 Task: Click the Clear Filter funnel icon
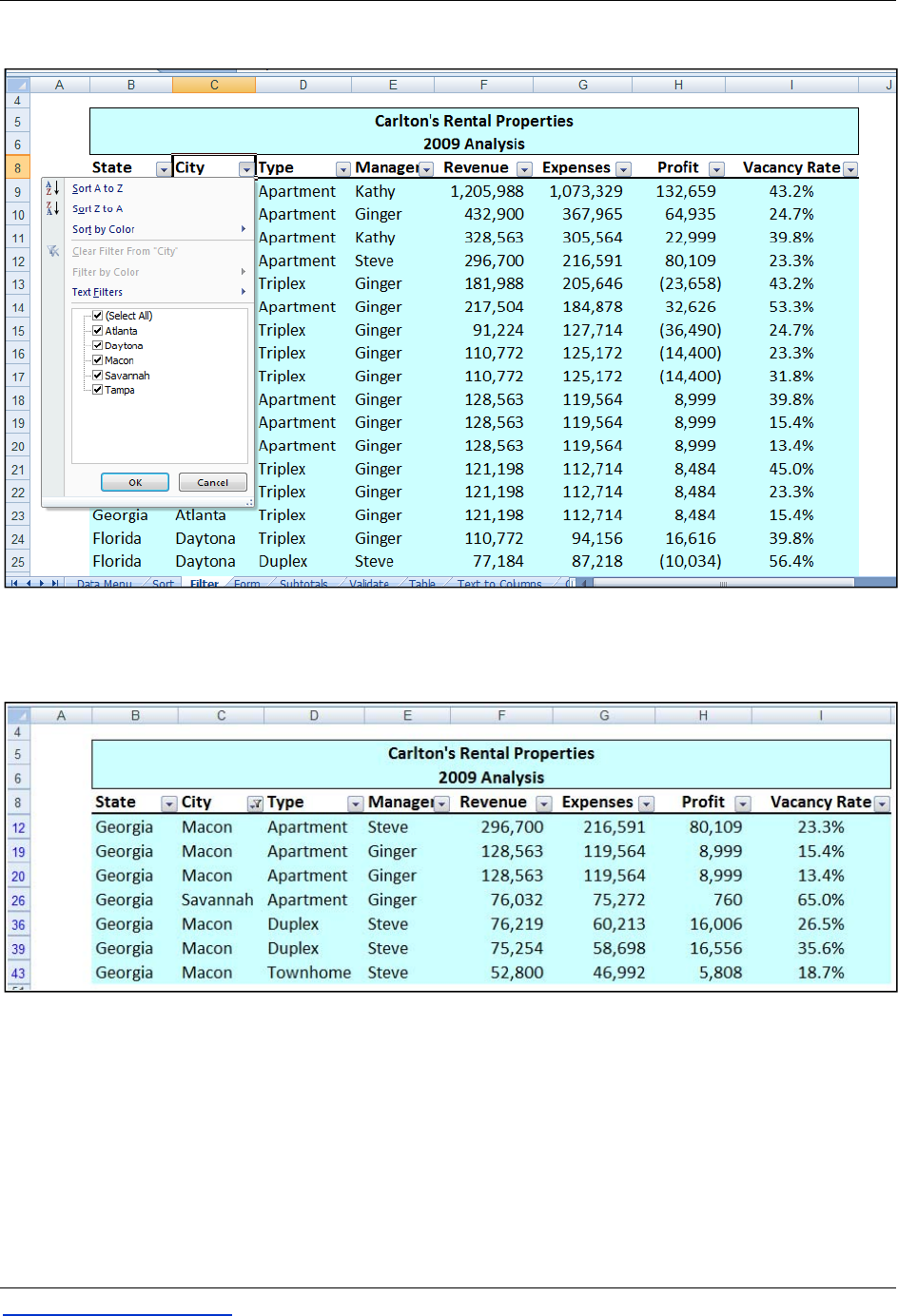pos(53,251)
